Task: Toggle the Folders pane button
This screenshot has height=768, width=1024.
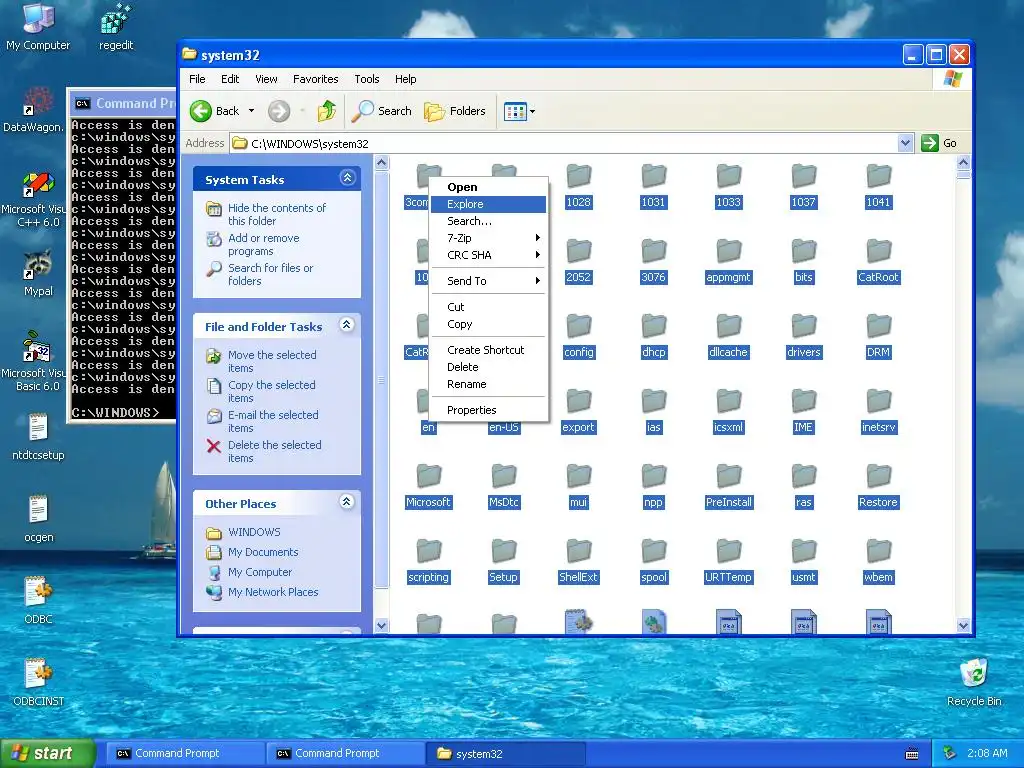Action: [455, 111]
